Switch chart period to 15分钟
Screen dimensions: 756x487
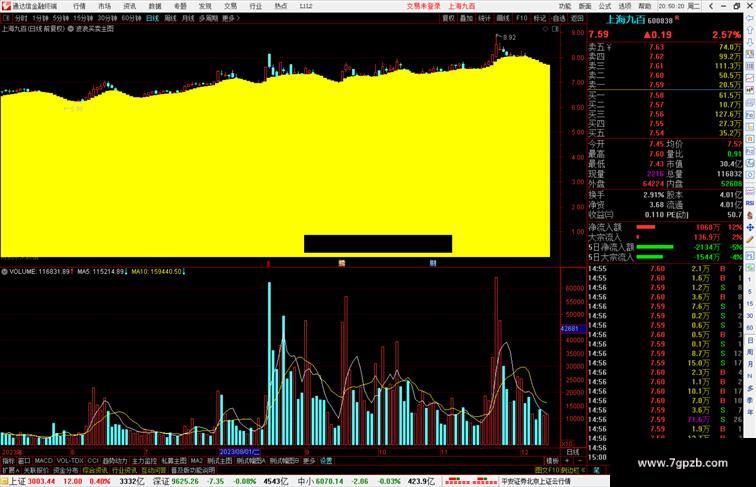[x=83, y=18]
